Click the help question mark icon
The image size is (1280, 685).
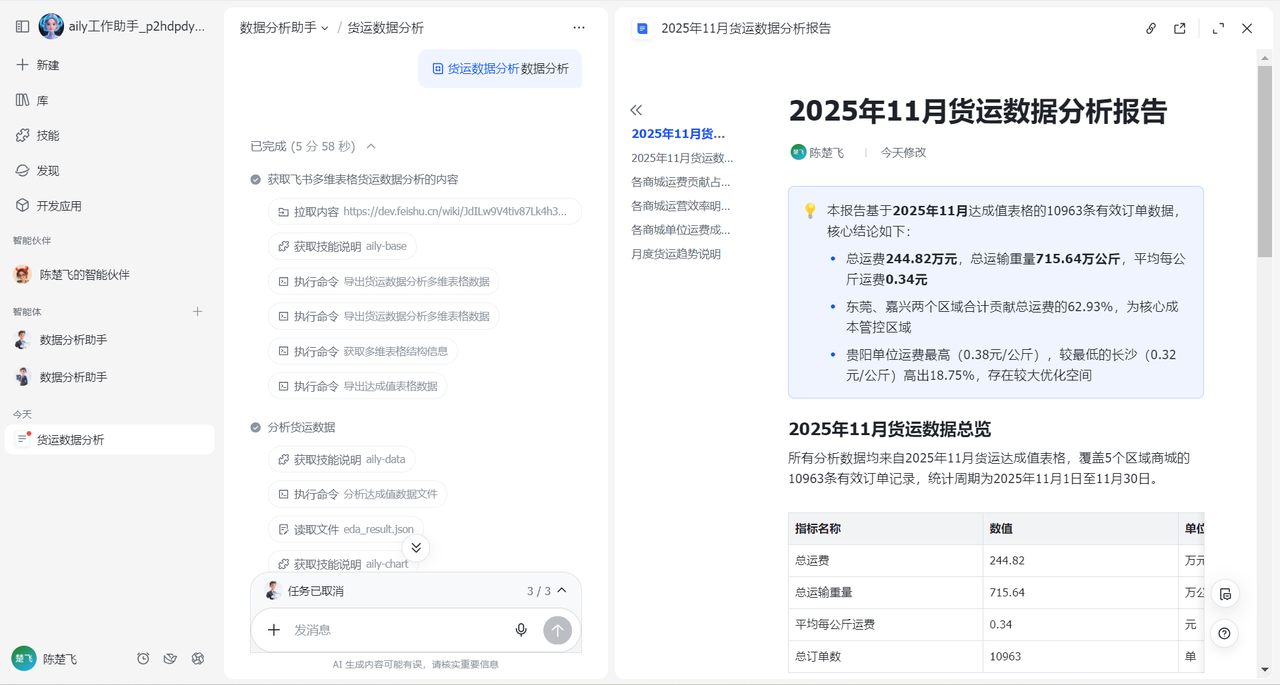[1224, 634]
